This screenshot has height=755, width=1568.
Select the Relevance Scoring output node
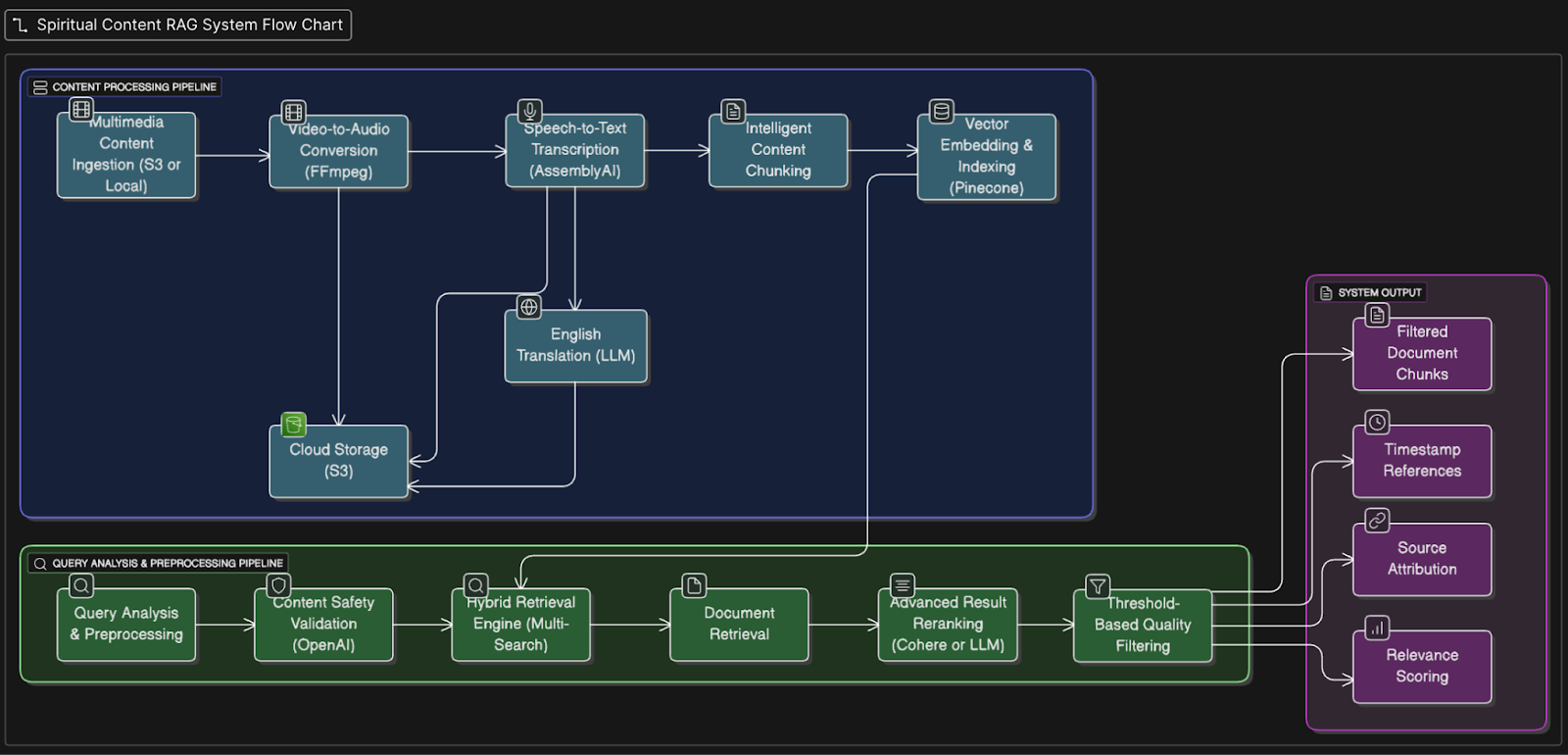(1422, 667)
